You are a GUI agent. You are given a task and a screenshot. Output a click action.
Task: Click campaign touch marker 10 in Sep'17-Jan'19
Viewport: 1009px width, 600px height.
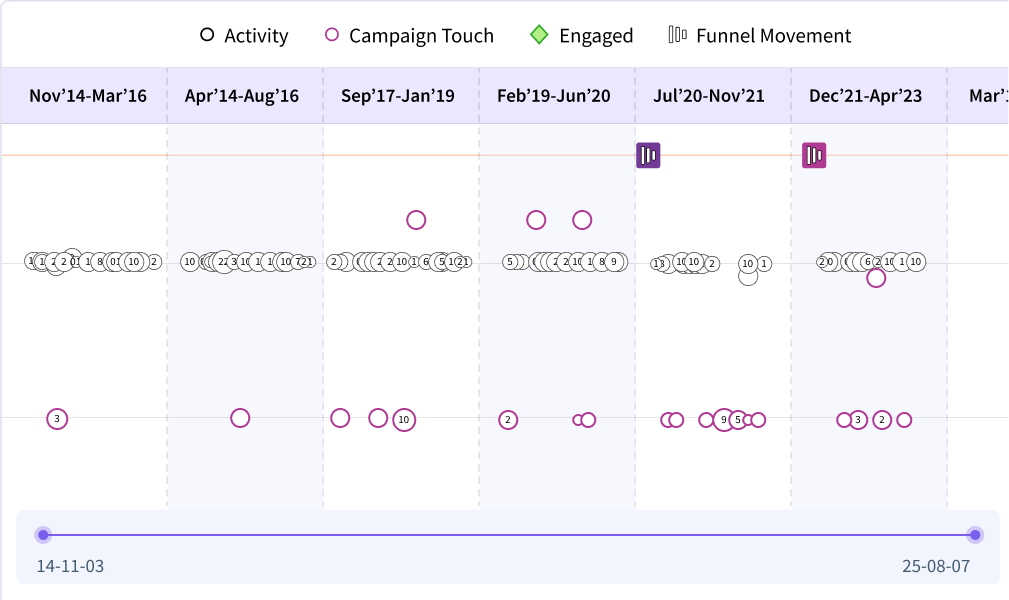[x=404, y=420]
